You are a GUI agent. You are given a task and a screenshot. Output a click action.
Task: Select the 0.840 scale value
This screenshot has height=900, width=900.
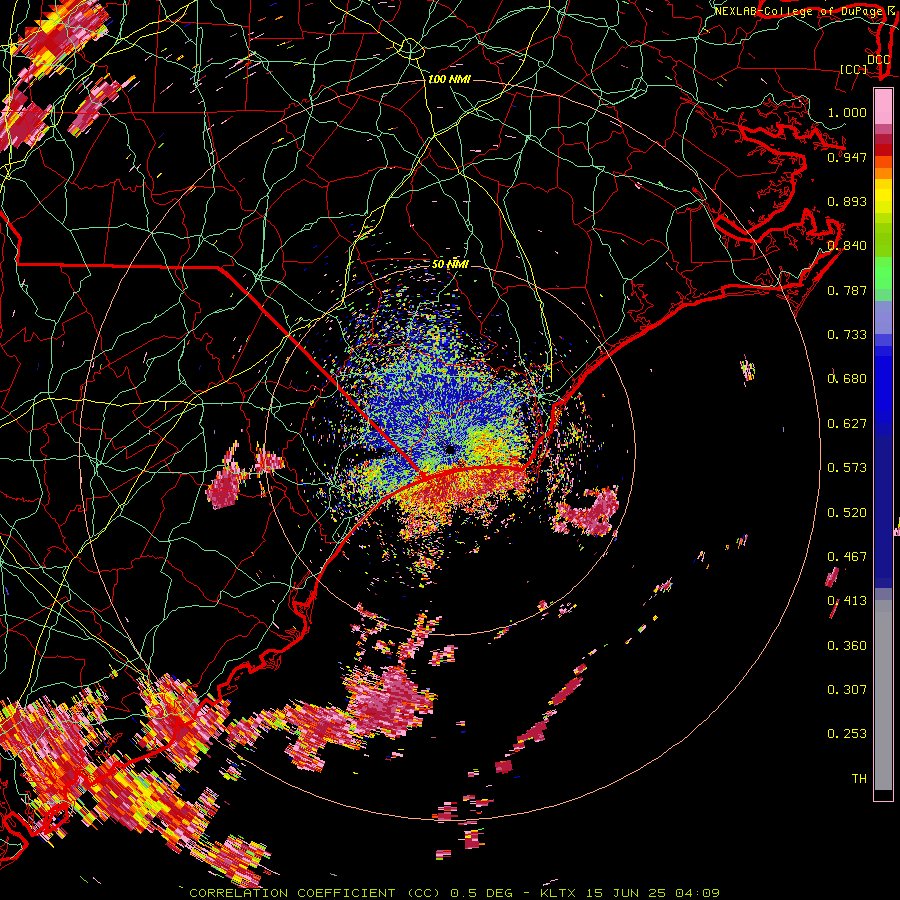tap(847, 245)
